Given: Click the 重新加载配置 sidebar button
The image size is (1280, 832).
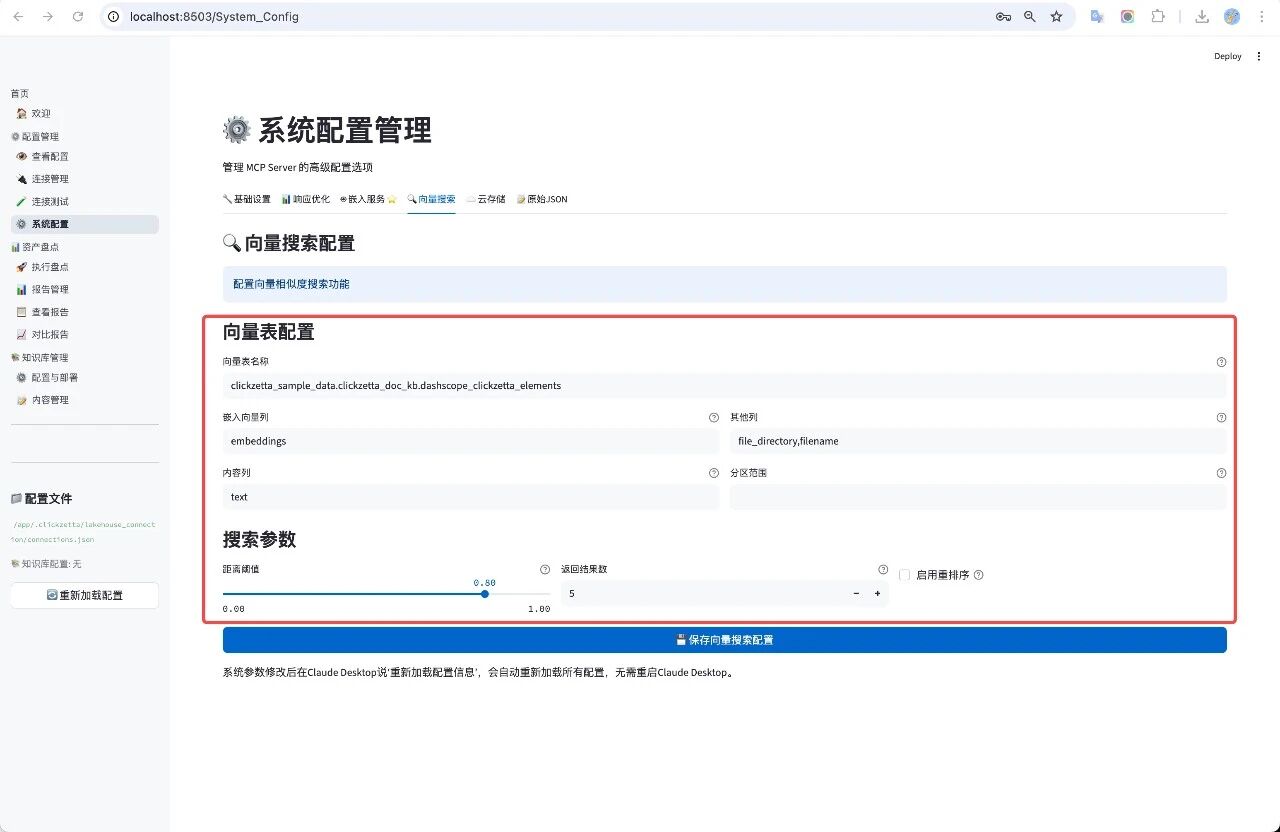Looking at the screenshot, I should (85, 595).
